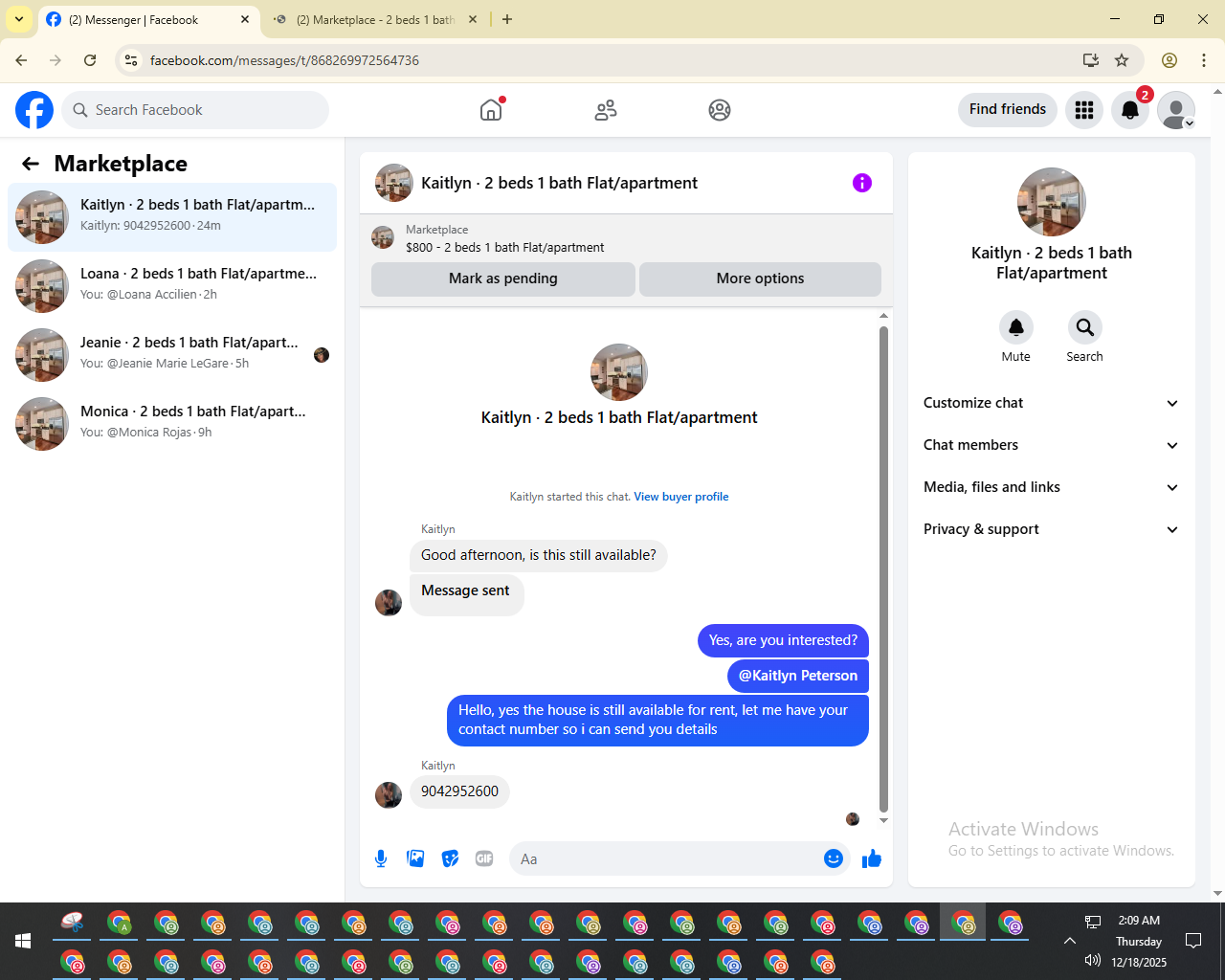
Task: Show hidden system tray icons
Action: 1070,941
